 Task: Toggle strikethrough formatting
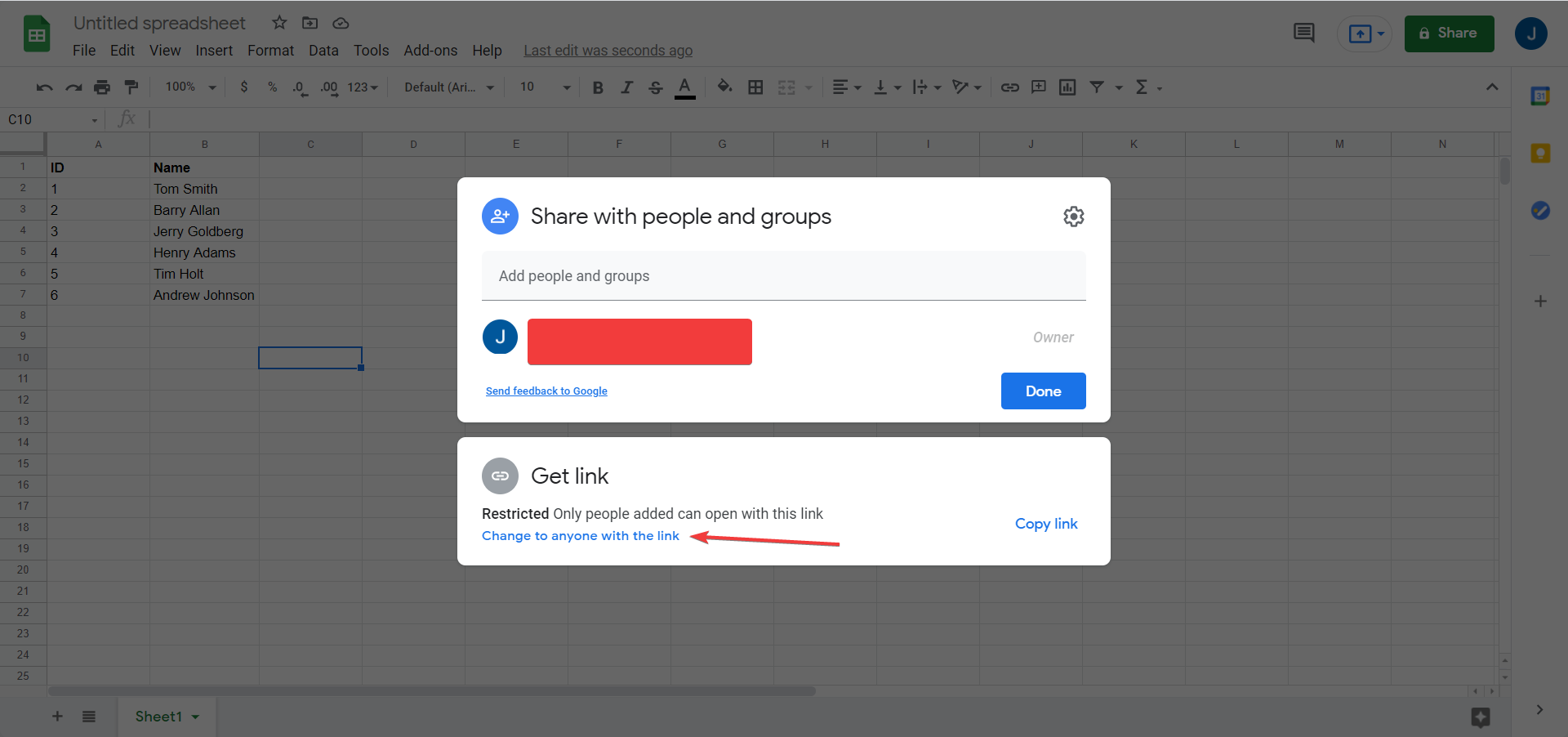point(655,87)
